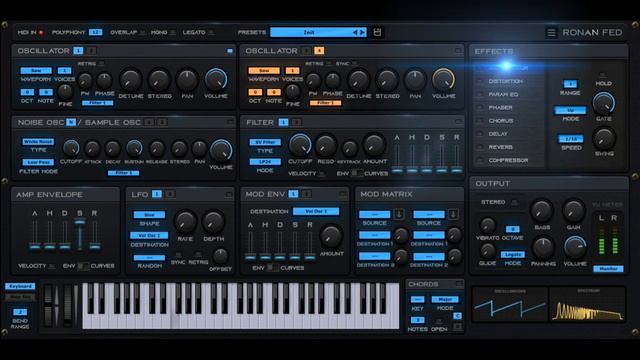Click the save preset floppy disk icon
The height and width of the screenshot is (360, 640).
(377, 32)
